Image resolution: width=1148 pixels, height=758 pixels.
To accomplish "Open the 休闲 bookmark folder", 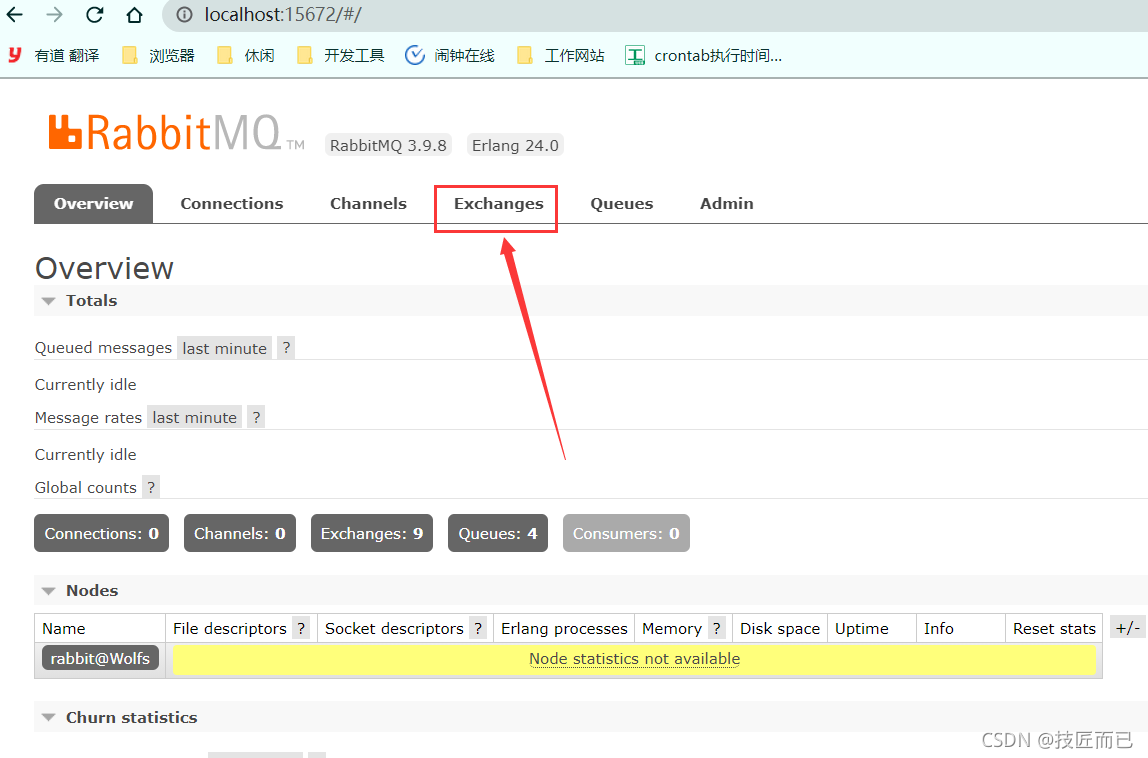I will click(x=246, y=55).
